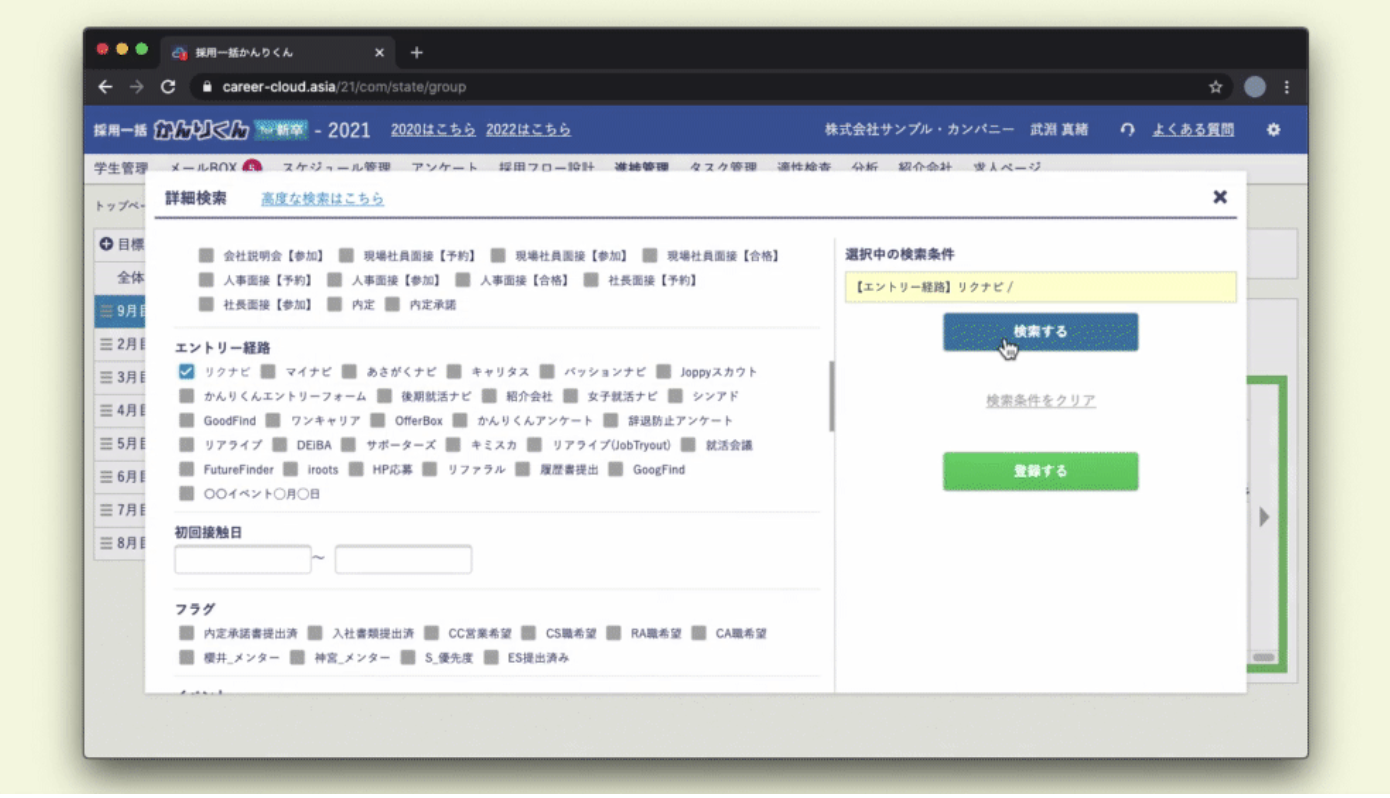1390x798 pixels.
Task: Check the 紹介会社 checkbox
Action: click(489, 396)
